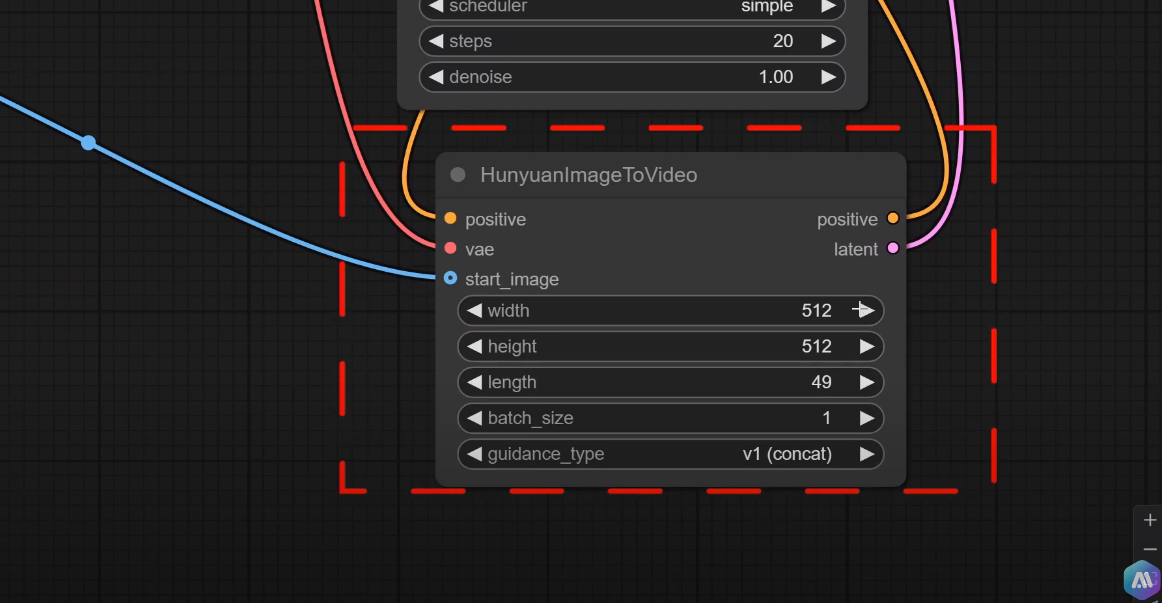
Task: Select the positive output socket
Action: click(893, 219)
